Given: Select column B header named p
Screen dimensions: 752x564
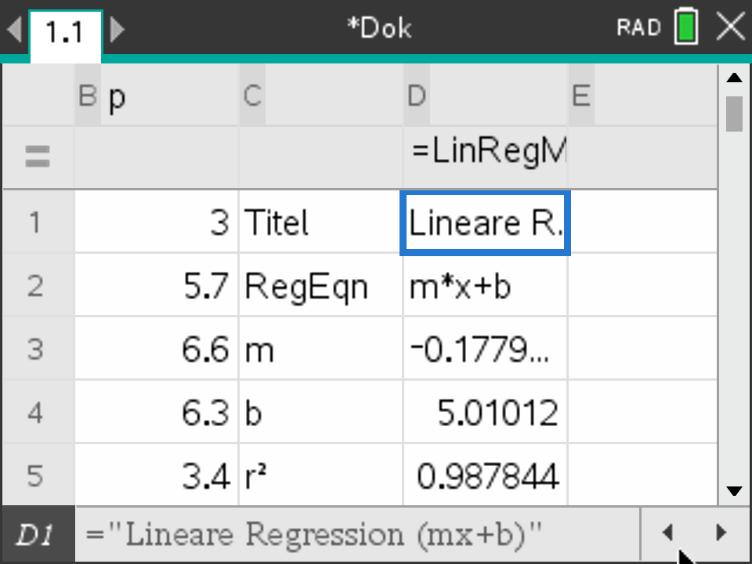Looking at the screenshot, I should point(156,97).
